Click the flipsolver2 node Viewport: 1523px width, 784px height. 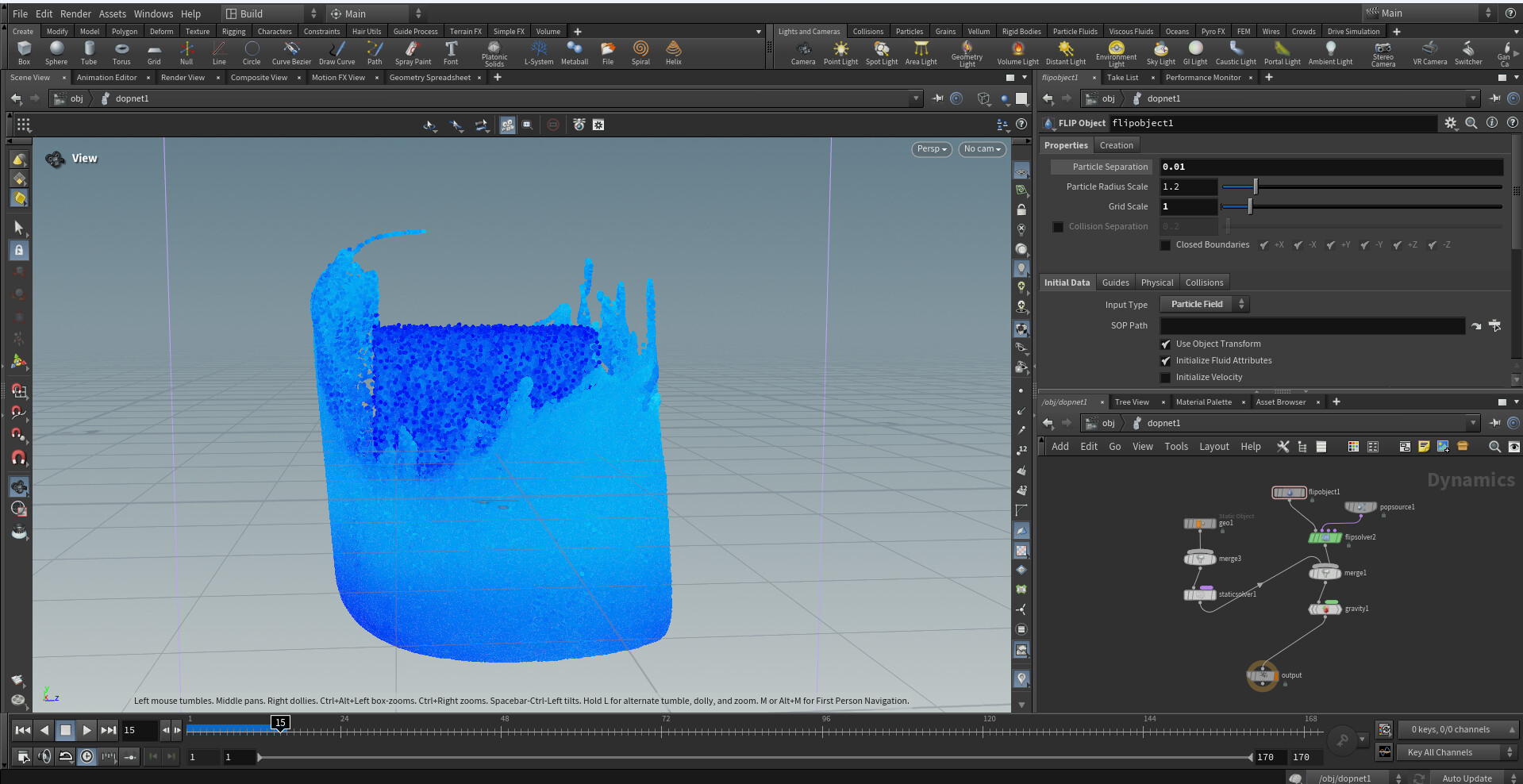(x=1325, y=537)
